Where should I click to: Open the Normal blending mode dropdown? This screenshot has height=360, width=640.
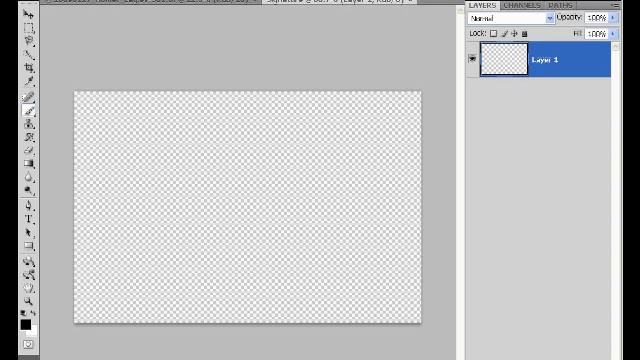511,18
